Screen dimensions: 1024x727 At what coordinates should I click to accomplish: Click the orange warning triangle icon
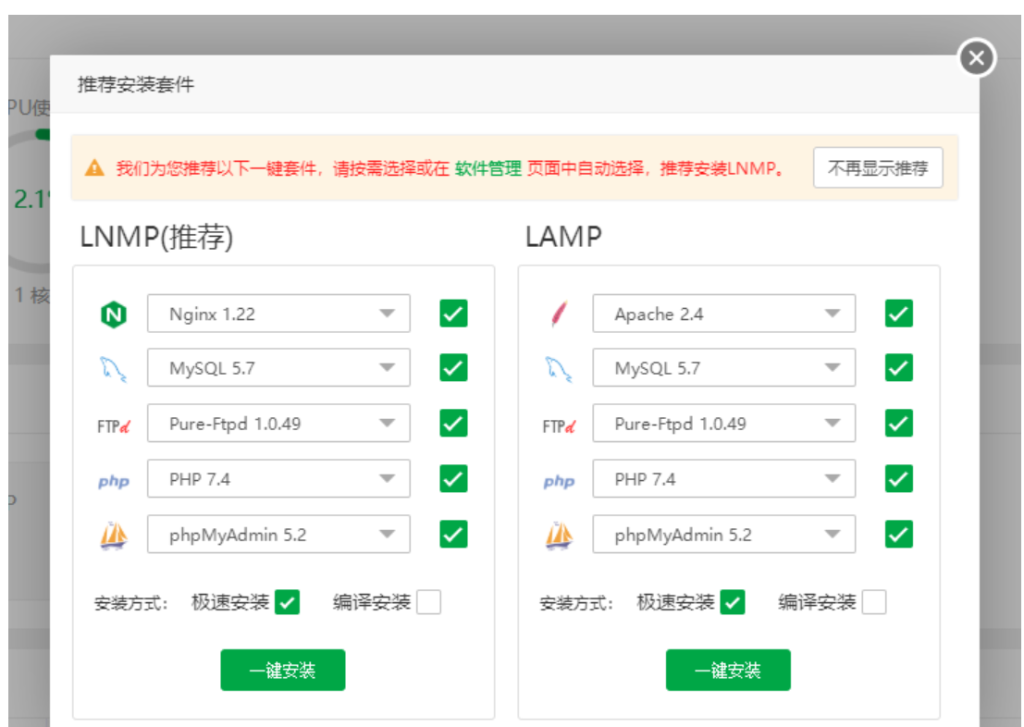coord(95,168)
